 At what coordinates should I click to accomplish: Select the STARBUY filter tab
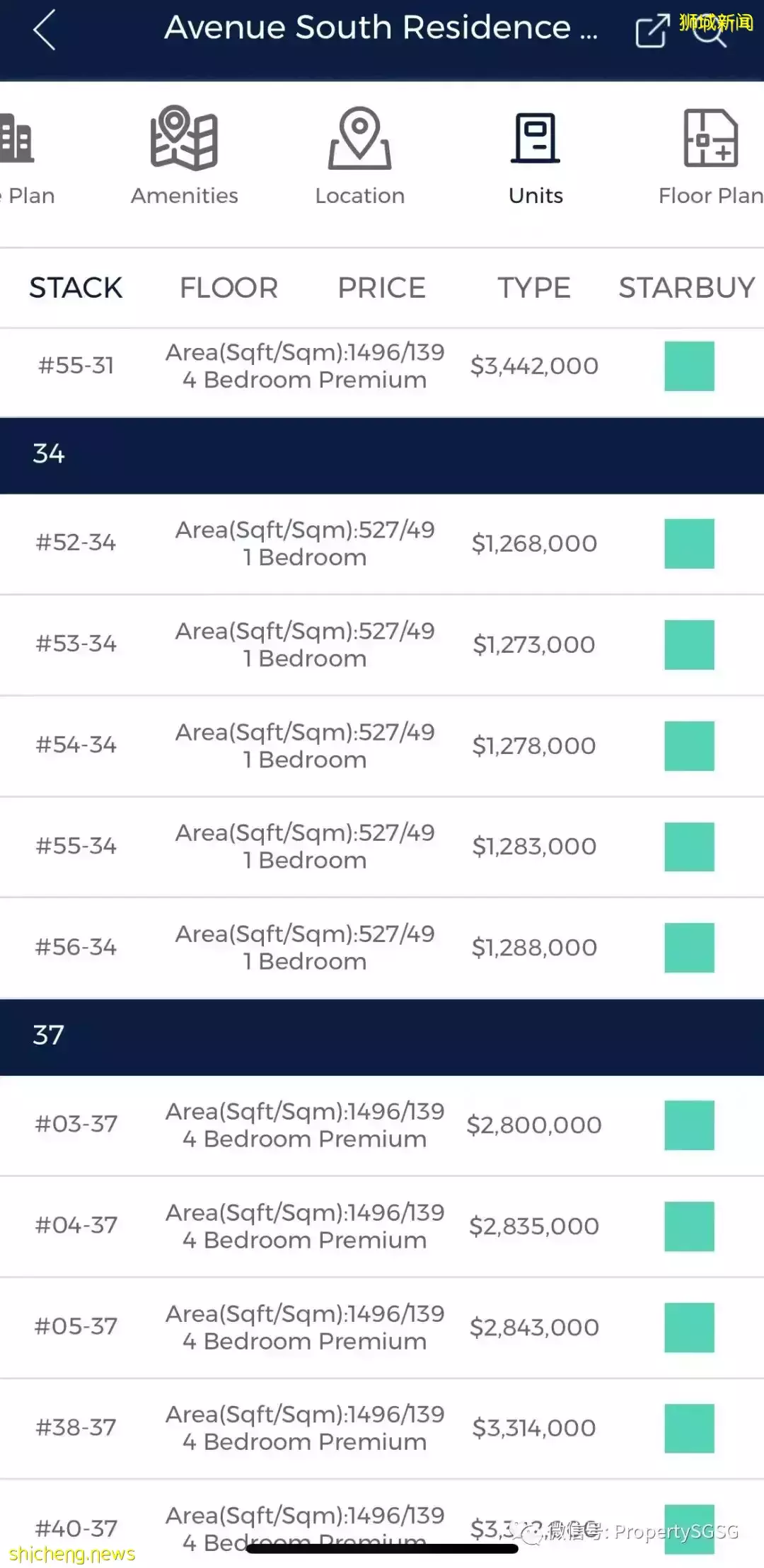686,288
